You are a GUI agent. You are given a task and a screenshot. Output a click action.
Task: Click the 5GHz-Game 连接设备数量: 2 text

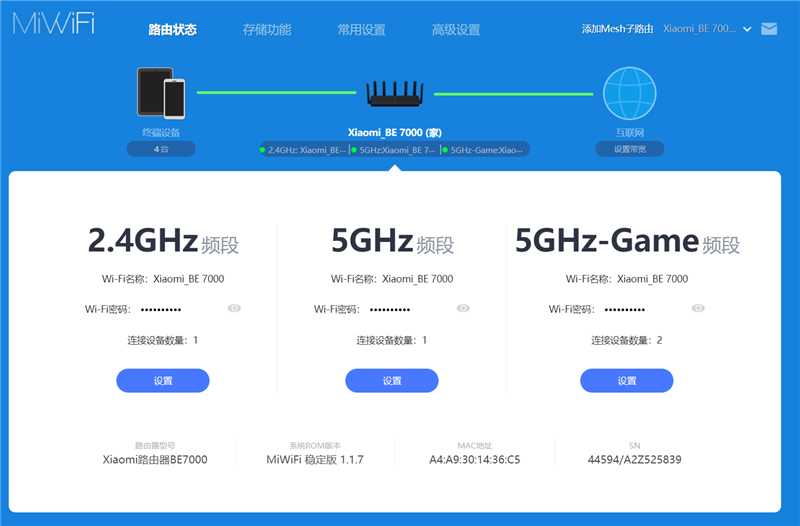click(x=627, y=340)
